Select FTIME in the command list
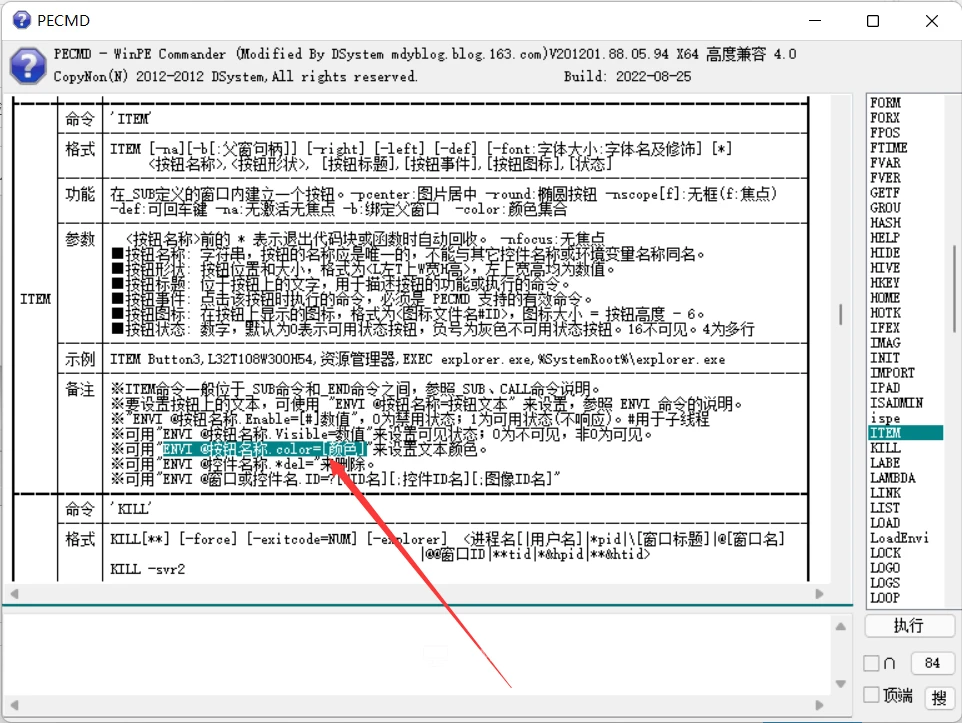The image size is (962, 723). pyautogui.click(x=888, y=147)
